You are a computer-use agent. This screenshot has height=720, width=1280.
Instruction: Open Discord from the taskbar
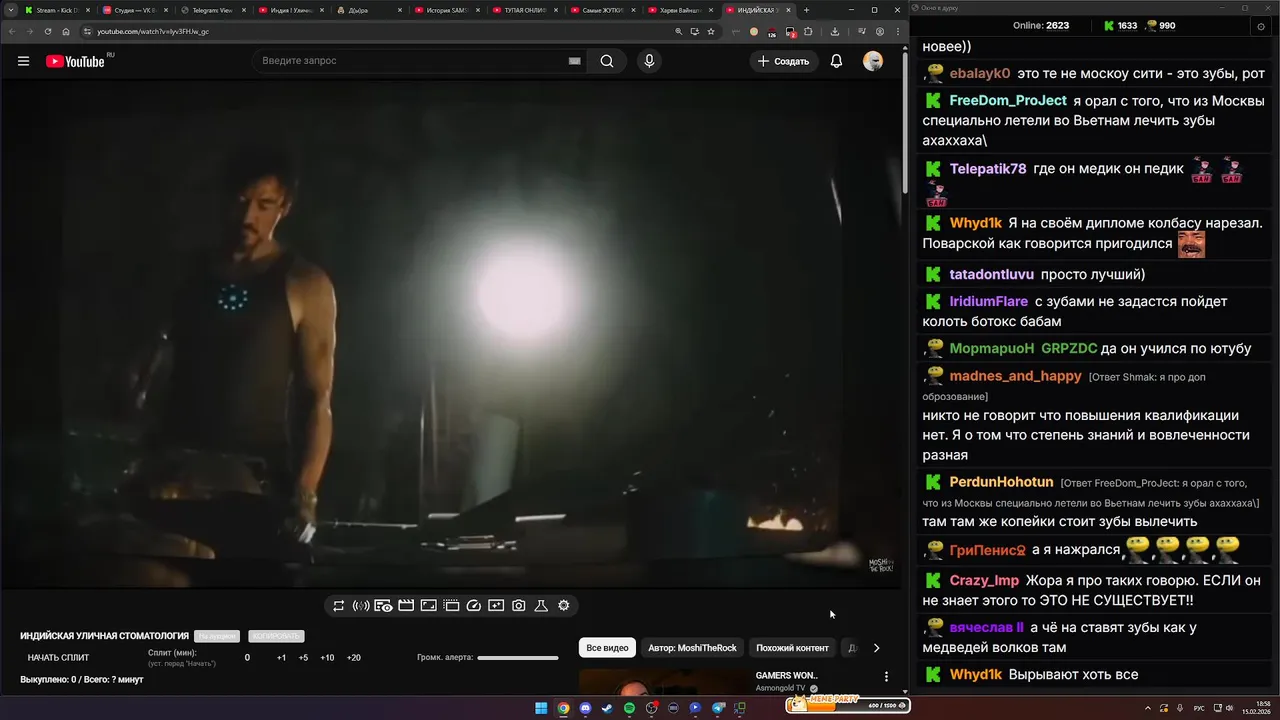(x=585, y=708)
